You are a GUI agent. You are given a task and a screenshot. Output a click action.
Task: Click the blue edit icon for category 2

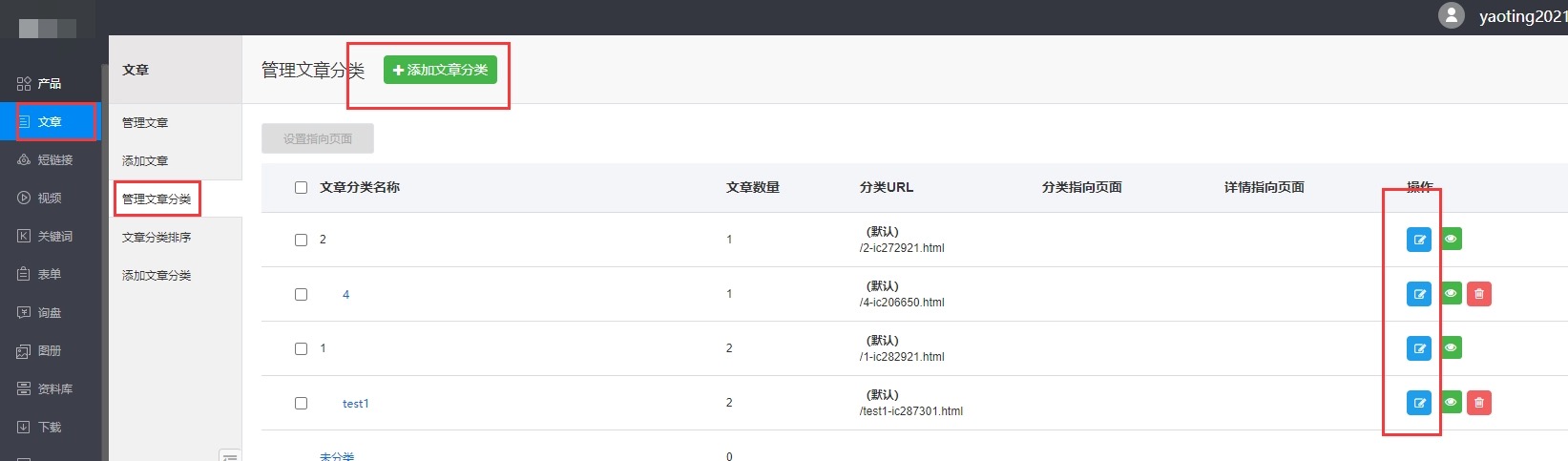pyautogui.click(x=1419, y=240)
